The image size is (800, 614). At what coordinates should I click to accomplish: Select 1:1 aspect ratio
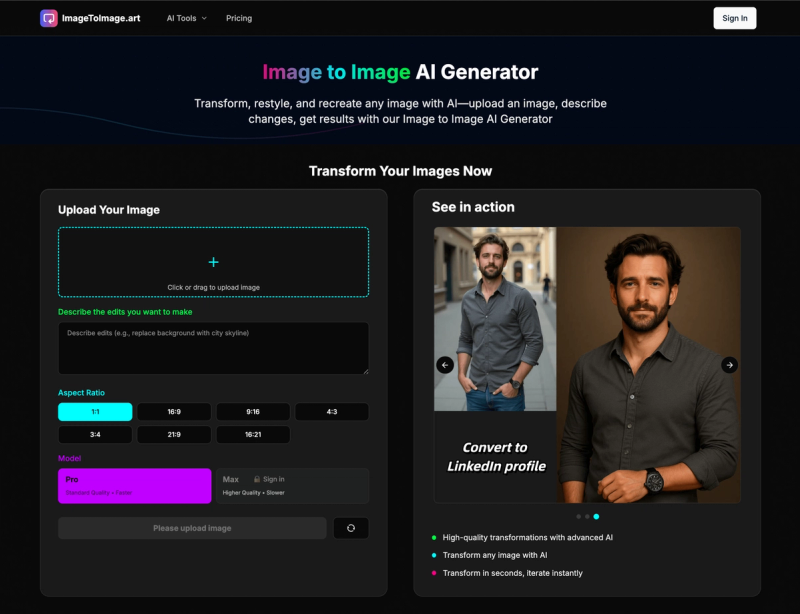tap(95, 411)
